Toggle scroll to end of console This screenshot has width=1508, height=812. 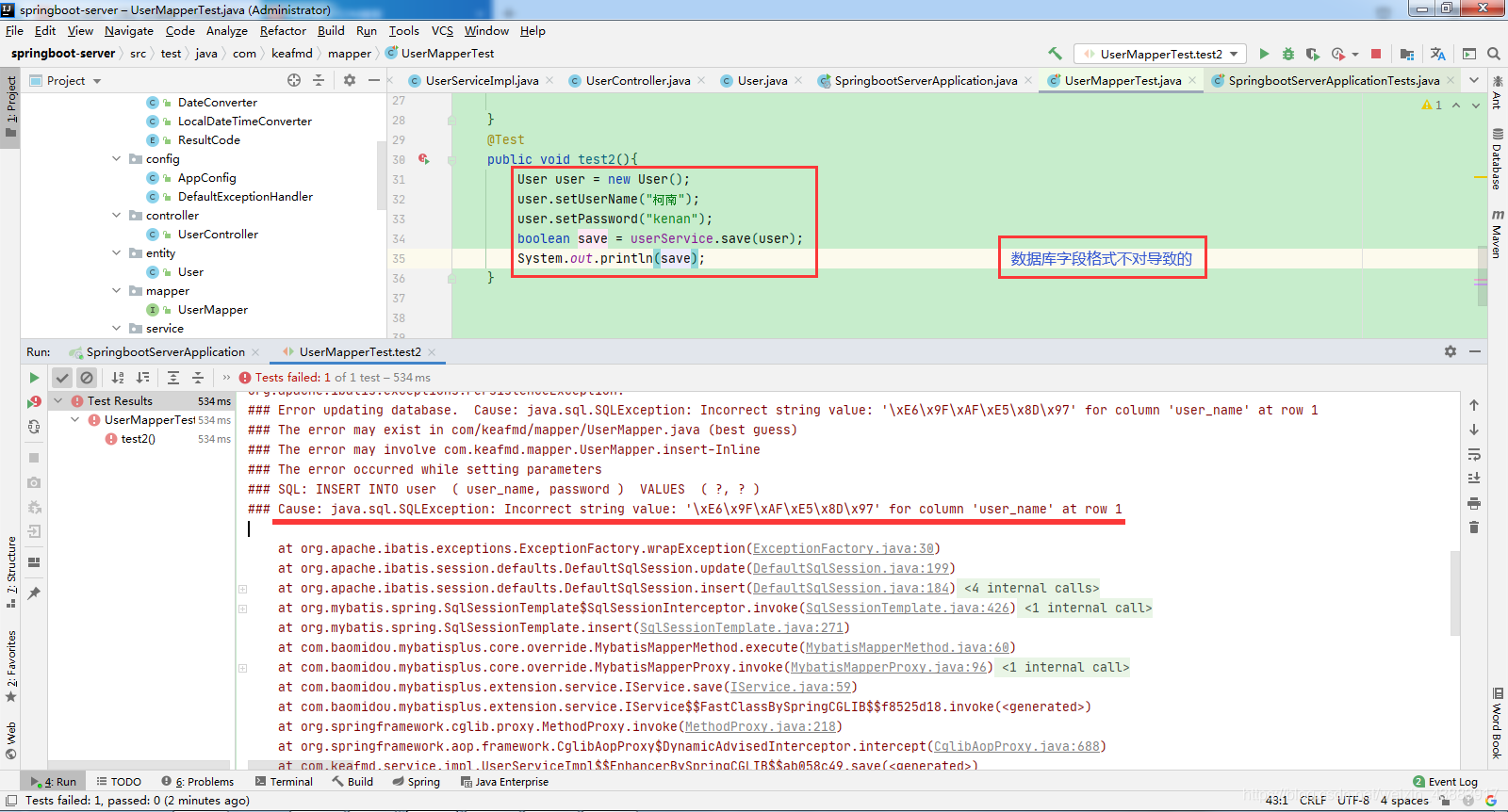(x=1474, y=479)
